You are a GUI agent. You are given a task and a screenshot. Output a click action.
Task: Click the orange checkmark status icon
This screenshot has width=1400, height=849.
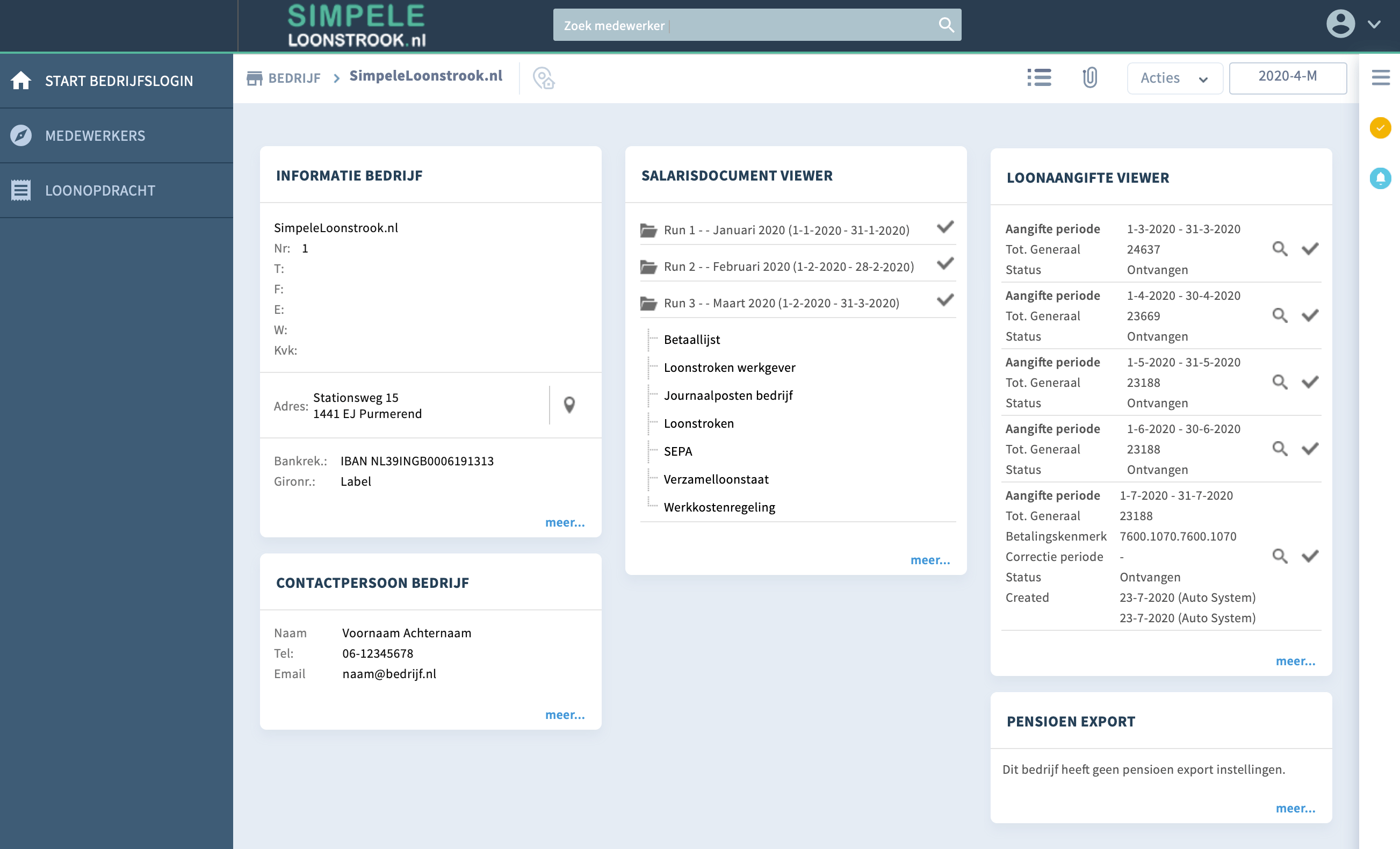[x=1380, y=128]
